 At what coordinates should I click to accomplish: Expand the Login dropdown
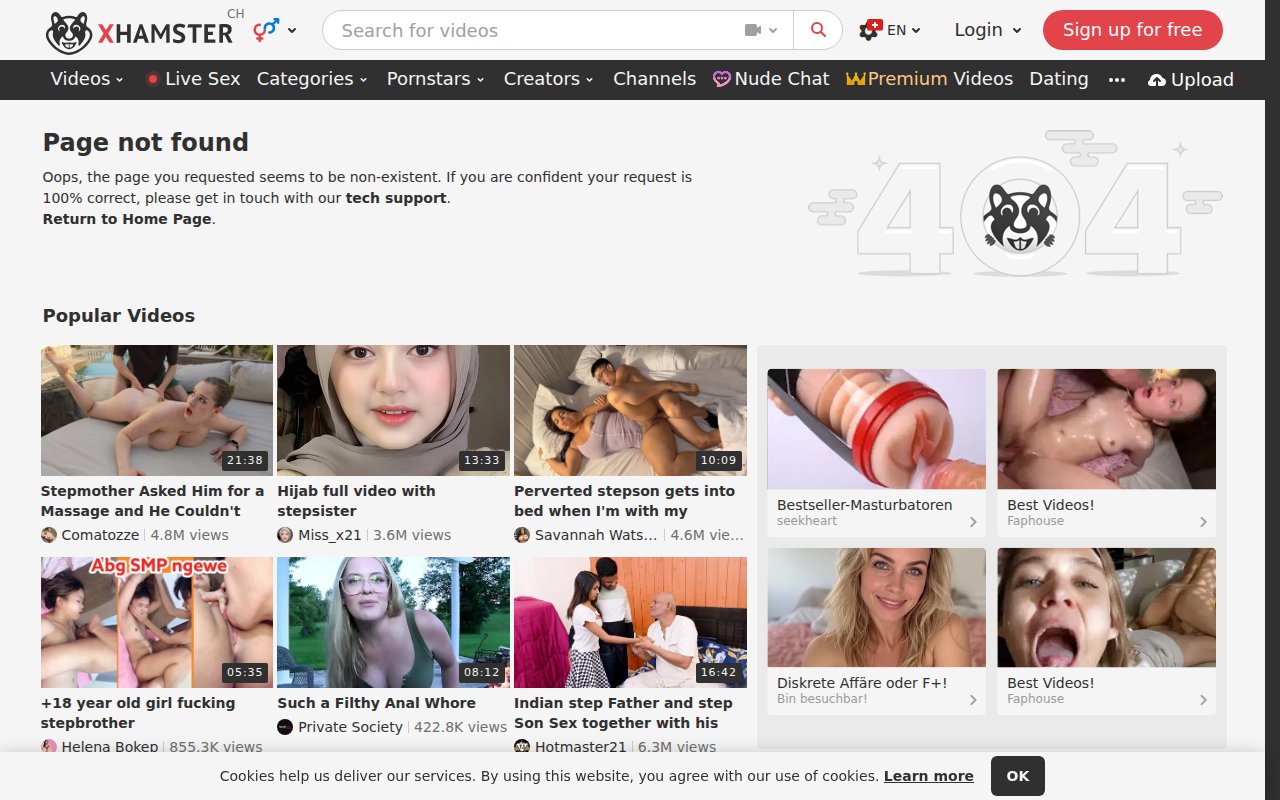click(985, 30)
